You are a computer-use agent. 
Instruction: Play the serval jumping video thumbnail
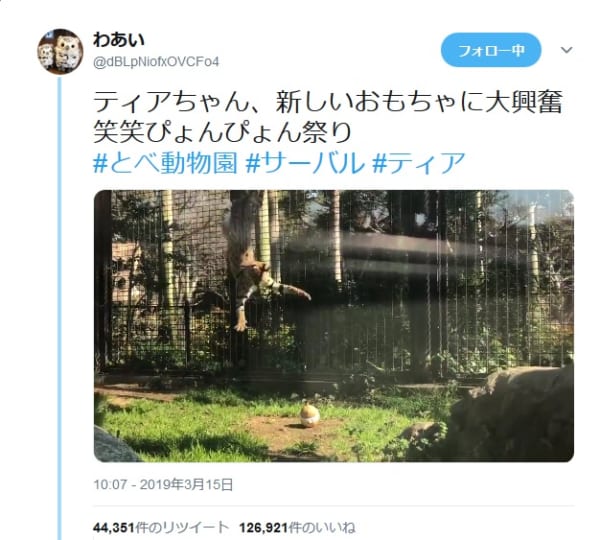point(334,326)
